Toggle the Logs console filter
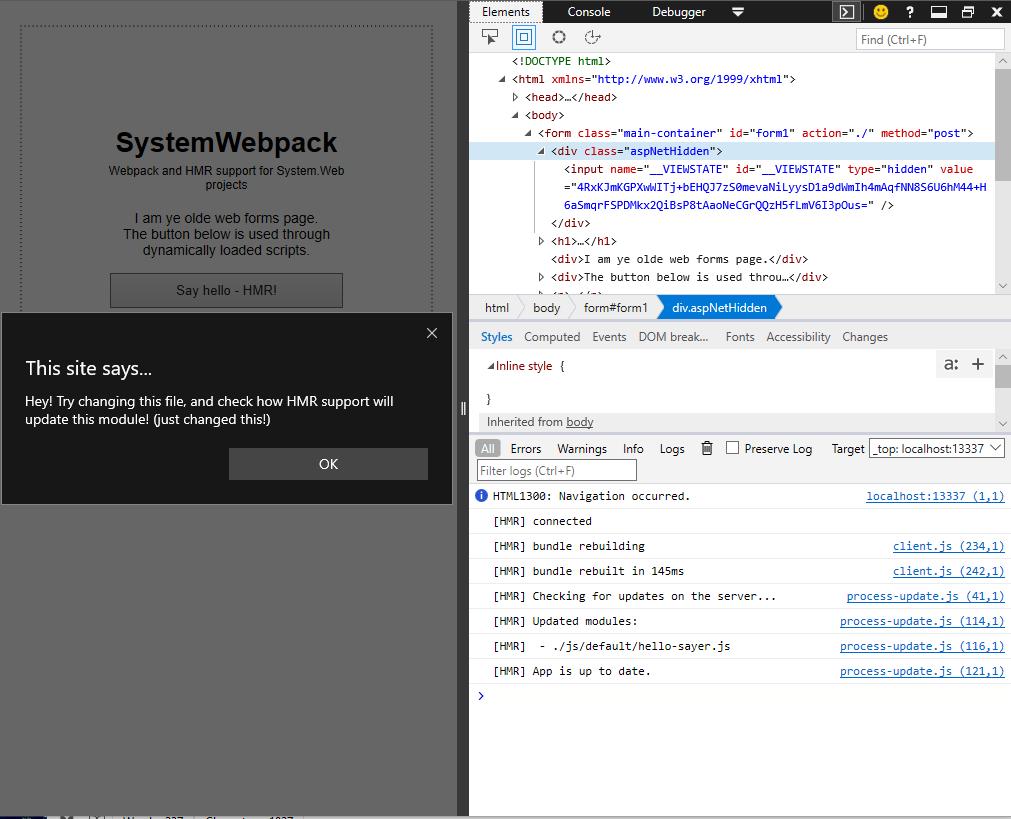The image size is (1011, 819). coord(672,449)
